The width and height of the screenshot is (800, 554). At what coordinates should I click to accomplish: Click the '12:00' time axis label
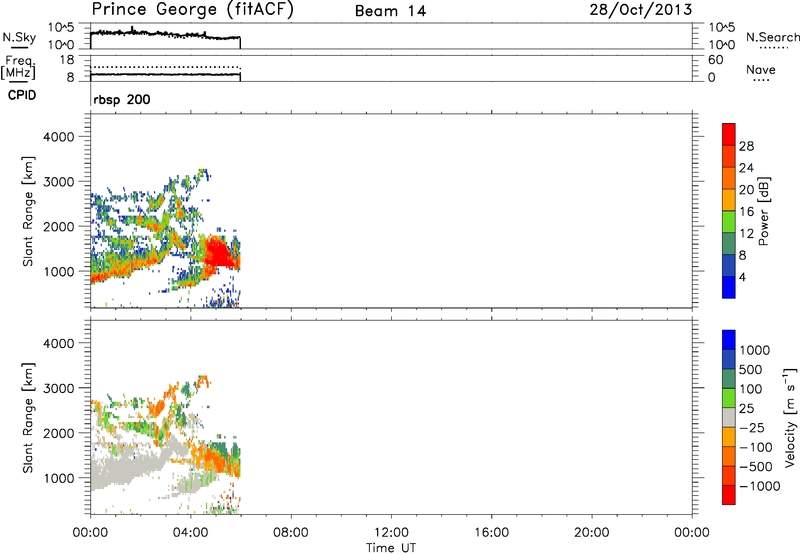click(391, 533)
